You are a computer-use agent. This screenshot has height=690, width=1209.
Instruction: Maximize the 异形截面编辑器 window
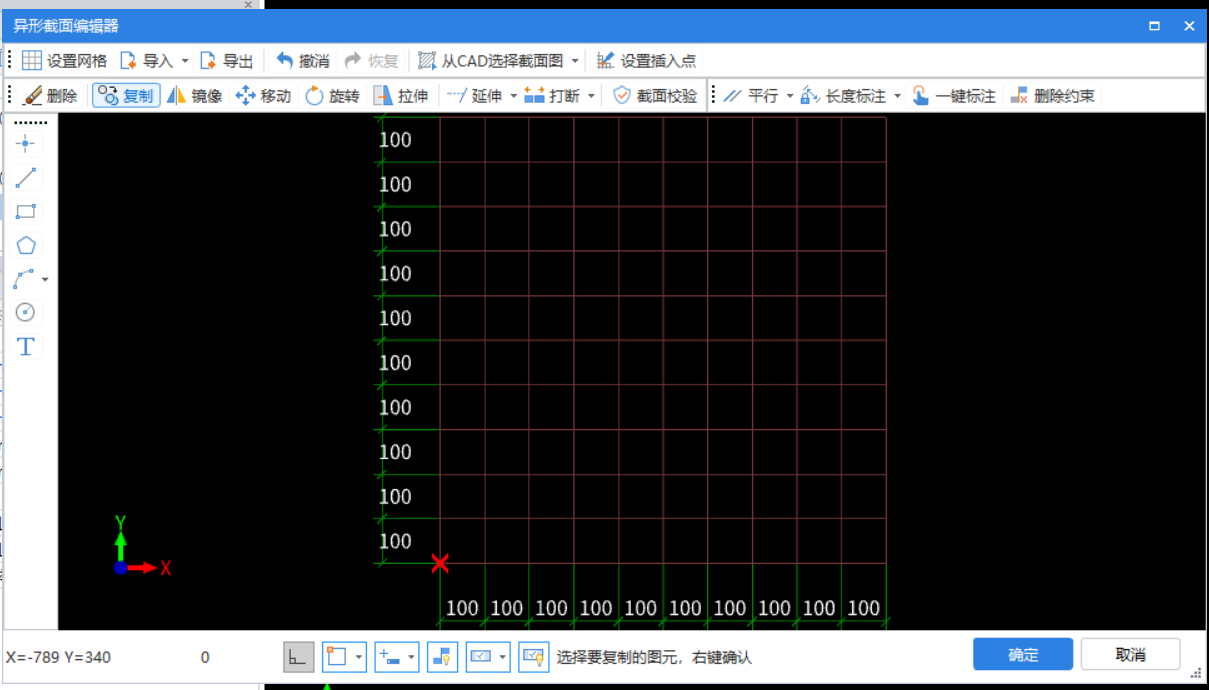click(x=1154, y=26)
